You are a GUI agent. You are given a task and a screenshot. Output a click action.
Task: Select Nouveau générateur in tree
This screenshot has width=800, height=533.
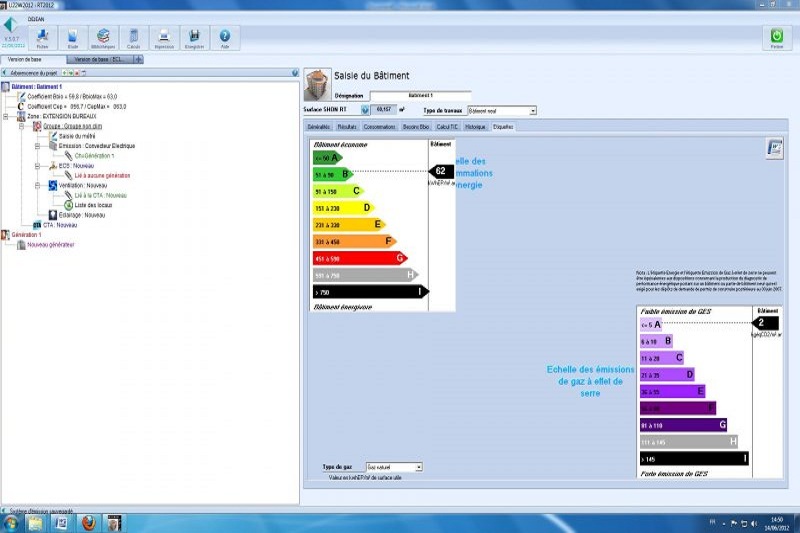pos(51,245)
